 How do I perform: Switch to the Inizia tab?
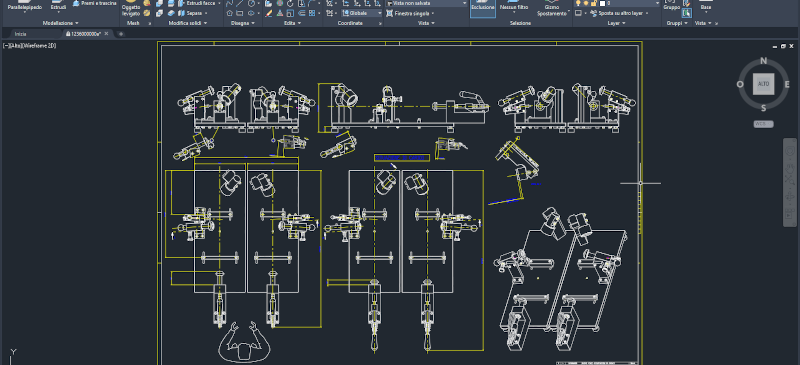tap(20, 34)
